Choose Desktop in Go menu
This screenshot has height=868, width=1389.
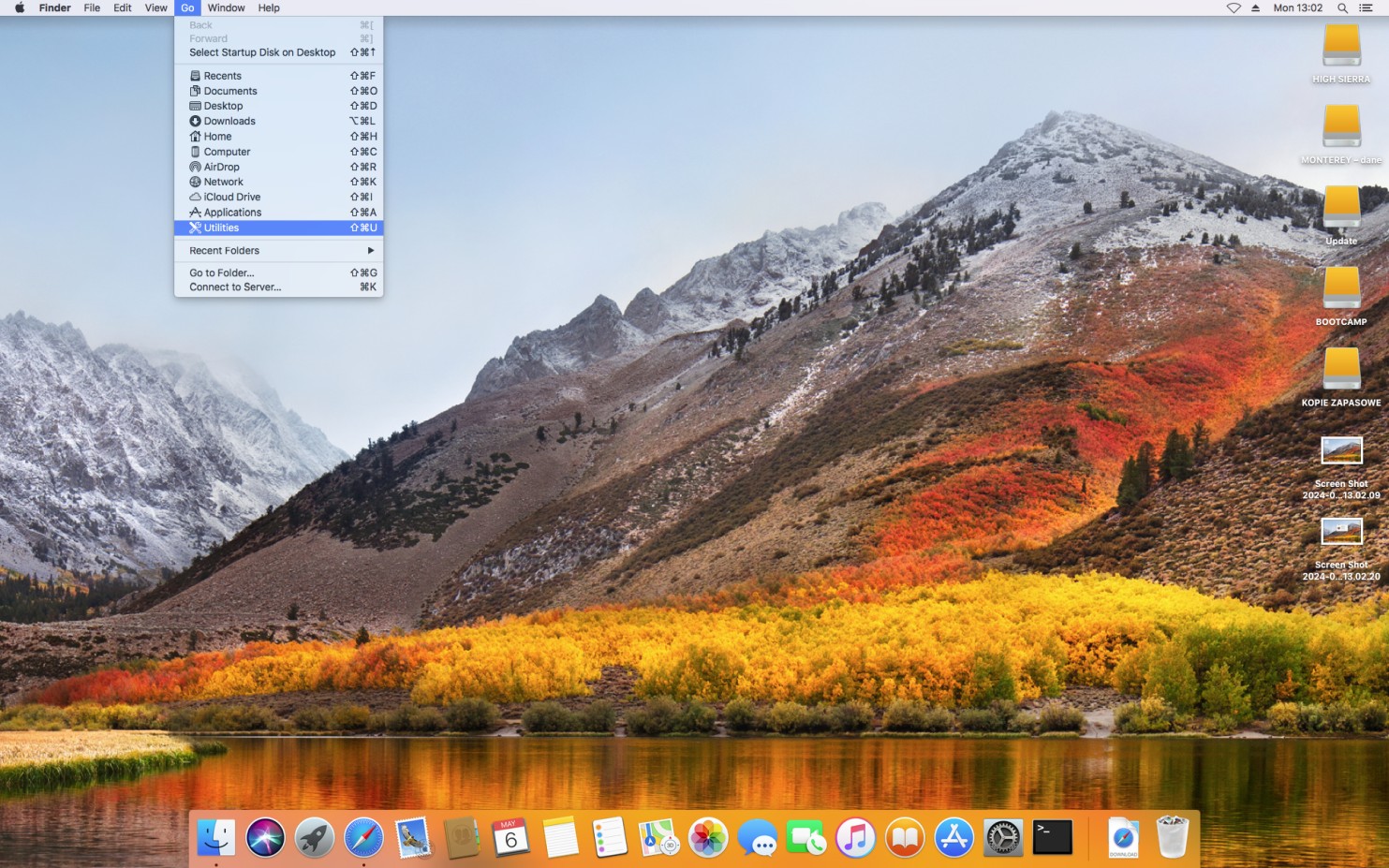[278, 106]
